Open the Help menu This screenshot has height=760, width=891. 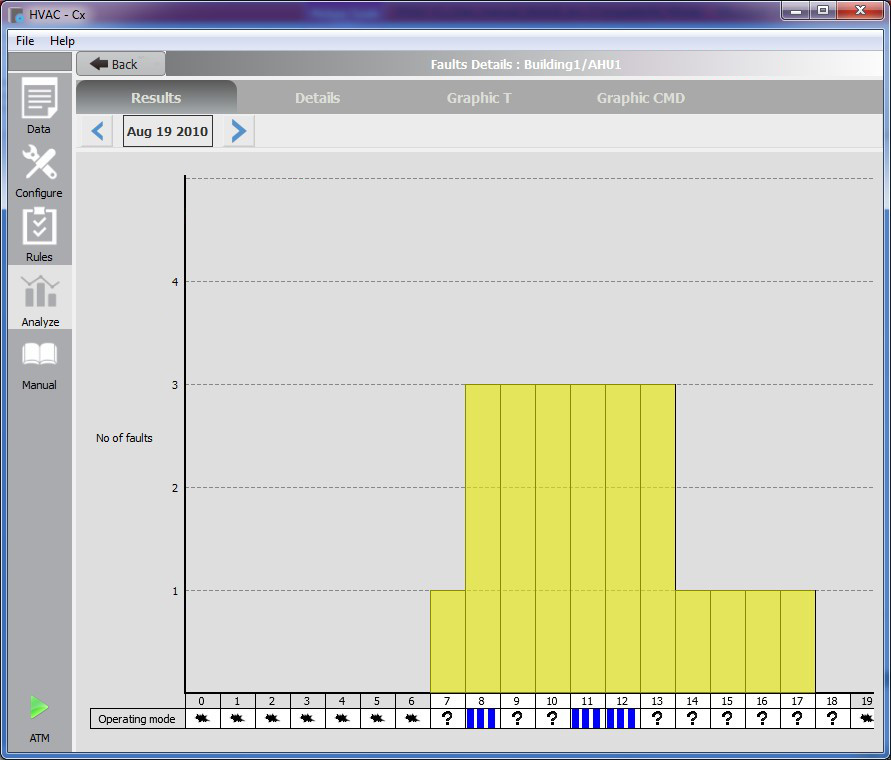pos(62,41)
